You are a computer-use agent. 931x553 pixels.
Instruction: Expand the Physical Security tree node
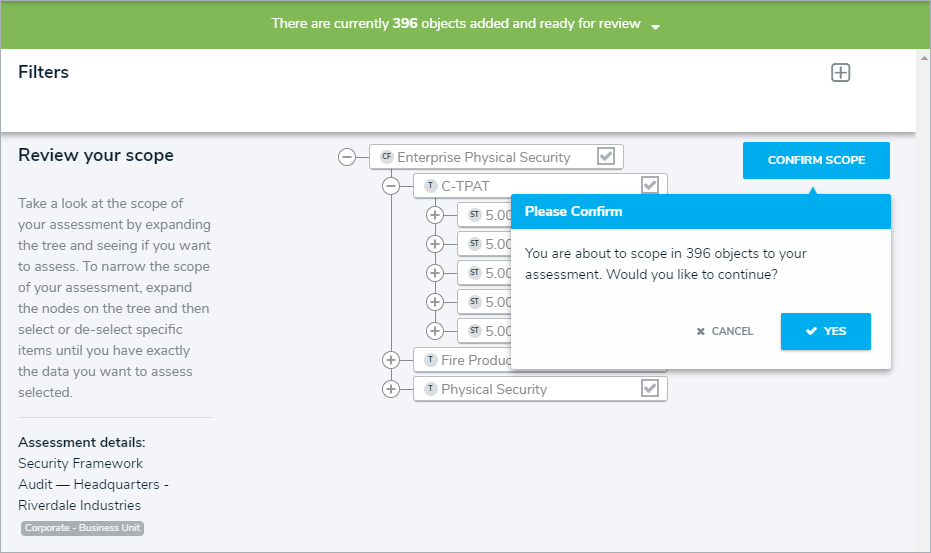click(x=391, y=389)
